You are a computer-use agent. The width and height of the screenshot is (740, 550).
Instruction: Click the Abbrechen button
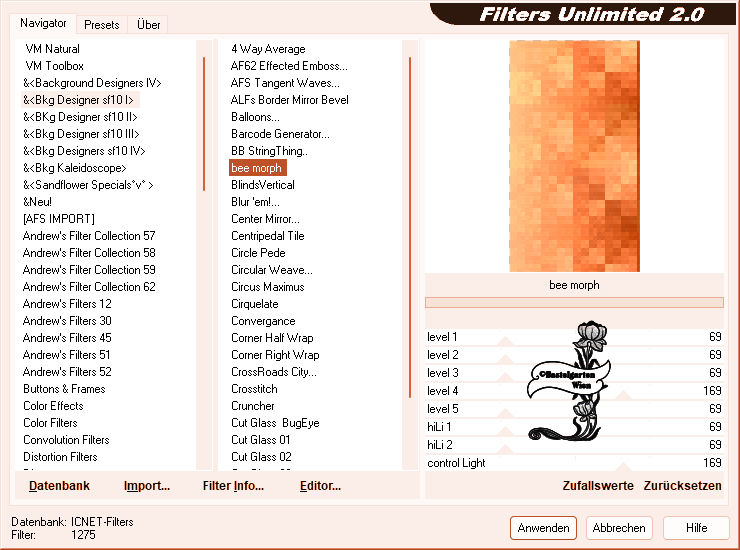[x=619, y=528]
